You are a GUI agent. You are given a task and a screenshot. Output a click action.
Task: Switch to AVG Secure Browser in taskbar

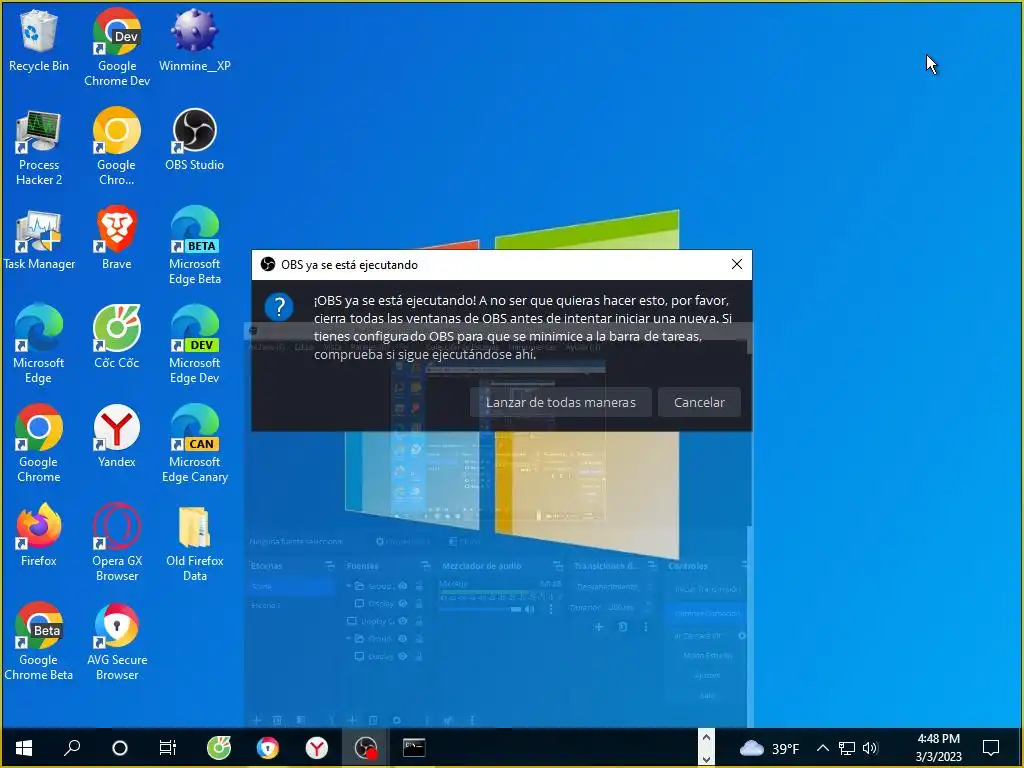[268, 748]
